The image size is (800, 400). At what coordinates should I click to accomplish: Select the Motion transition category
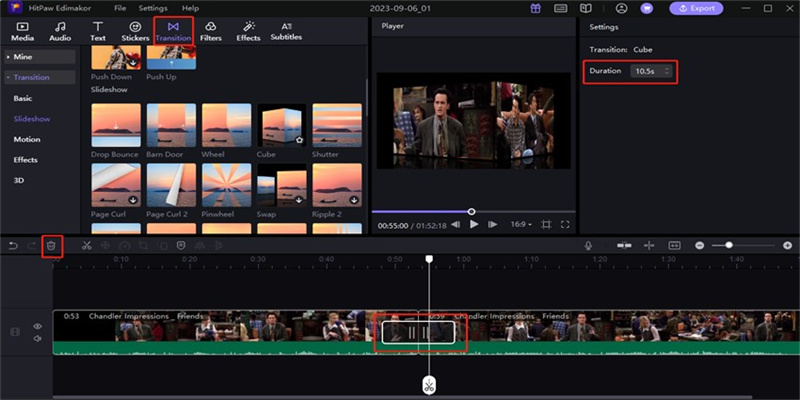[27, 139]
